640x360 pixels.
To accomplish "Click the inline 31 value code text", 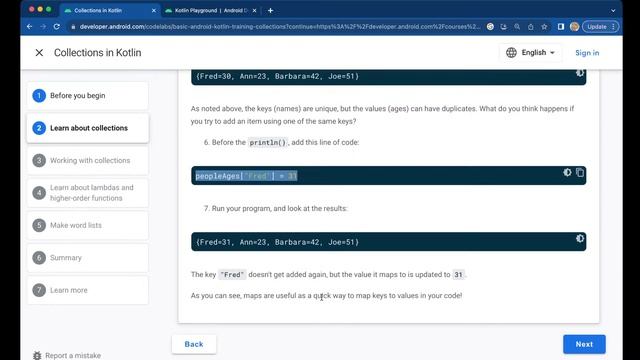I will [x=458, y=275].
